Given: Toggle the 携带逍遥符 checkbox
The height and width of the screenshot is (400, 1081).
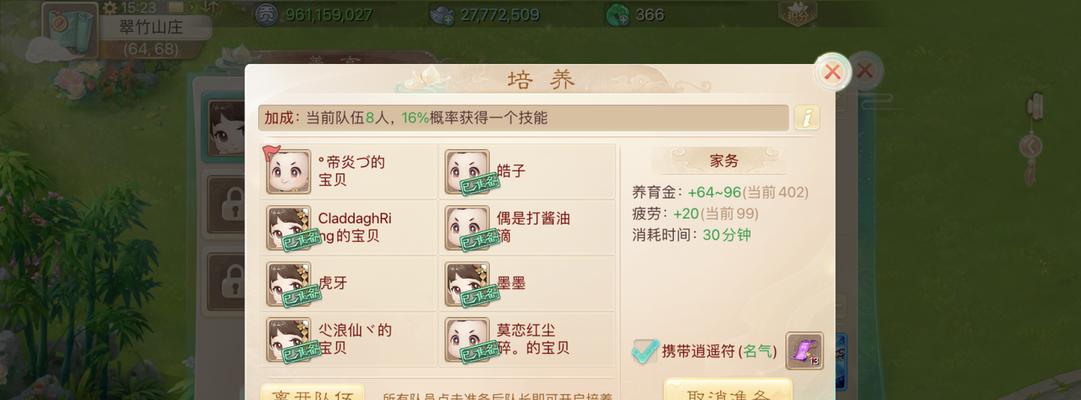Looking at the screenshot, I should tap(645, 352).
